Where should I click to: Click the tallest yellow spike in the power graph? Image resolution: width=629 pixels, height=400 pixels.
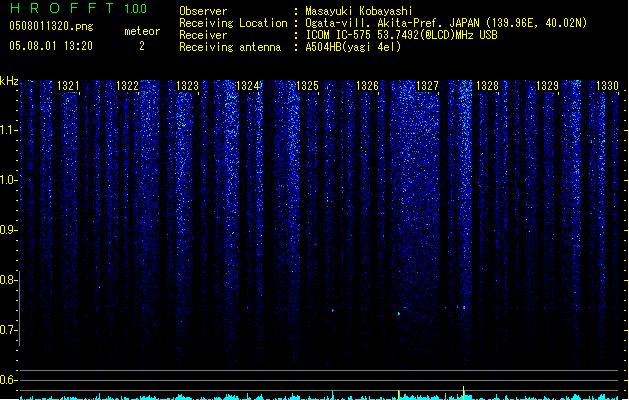(464, 392)
